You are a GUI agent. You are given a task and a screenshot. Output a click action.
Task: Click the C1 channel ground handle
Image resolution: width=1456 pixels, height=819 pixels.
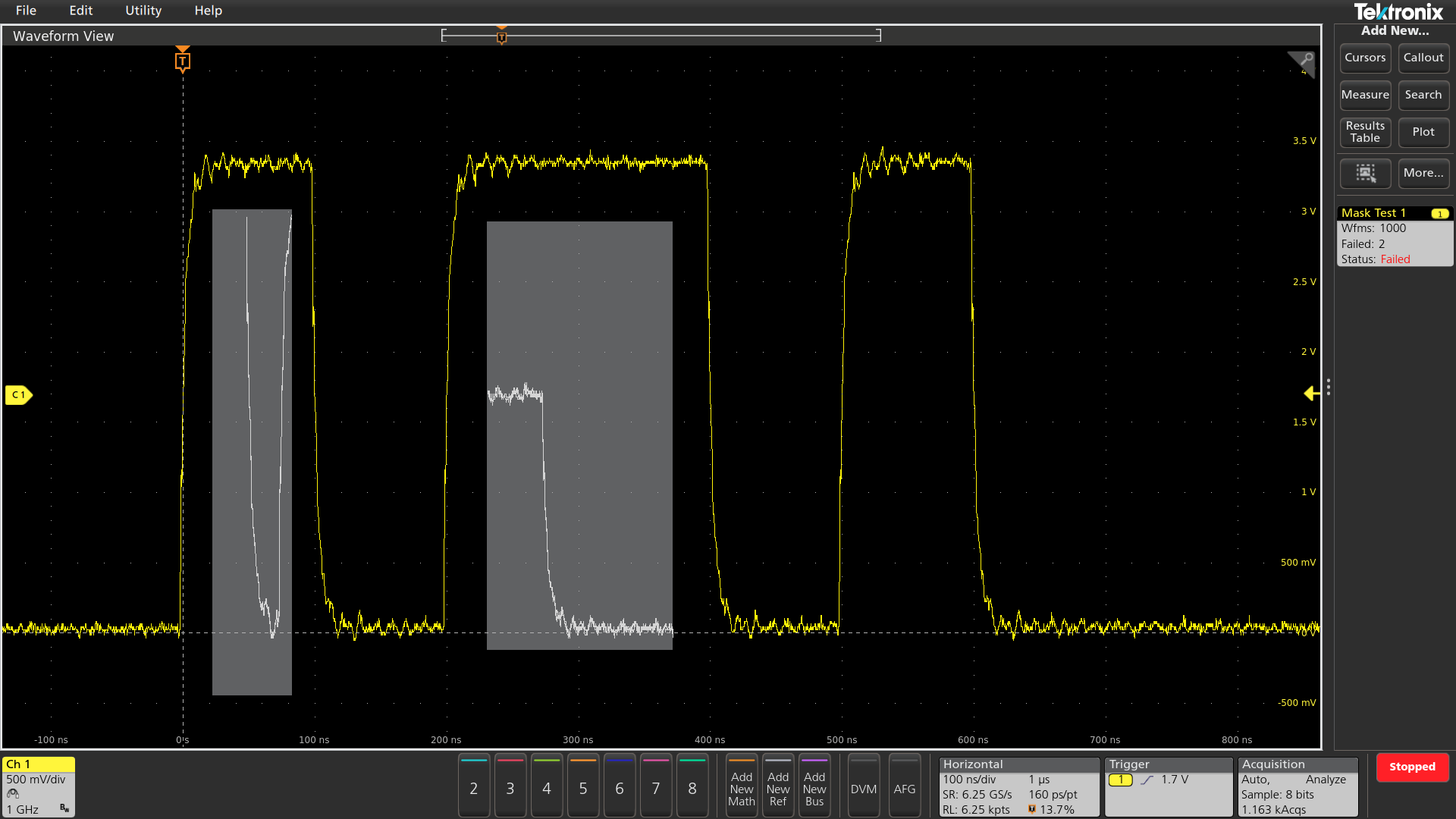18,394
